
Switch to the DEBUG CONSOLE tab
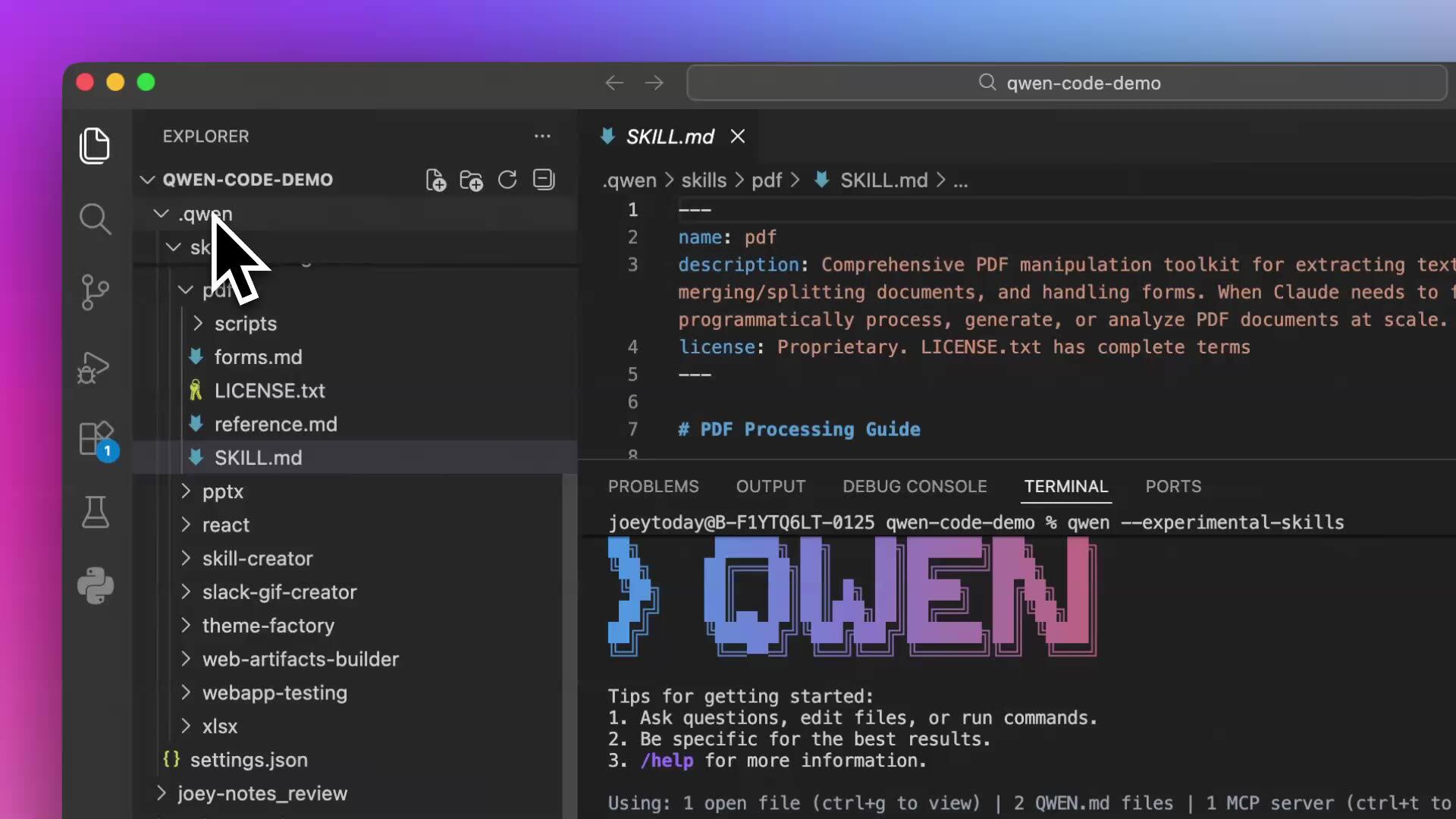point(915,487)
